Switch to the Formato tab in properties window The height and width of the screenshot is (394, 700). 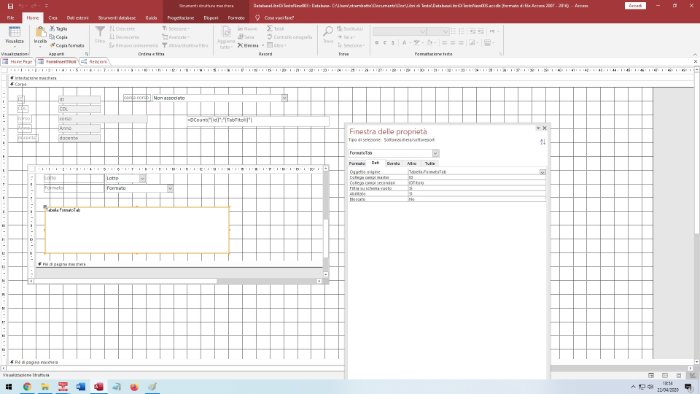pyautogui.click(x=357, y=164)
